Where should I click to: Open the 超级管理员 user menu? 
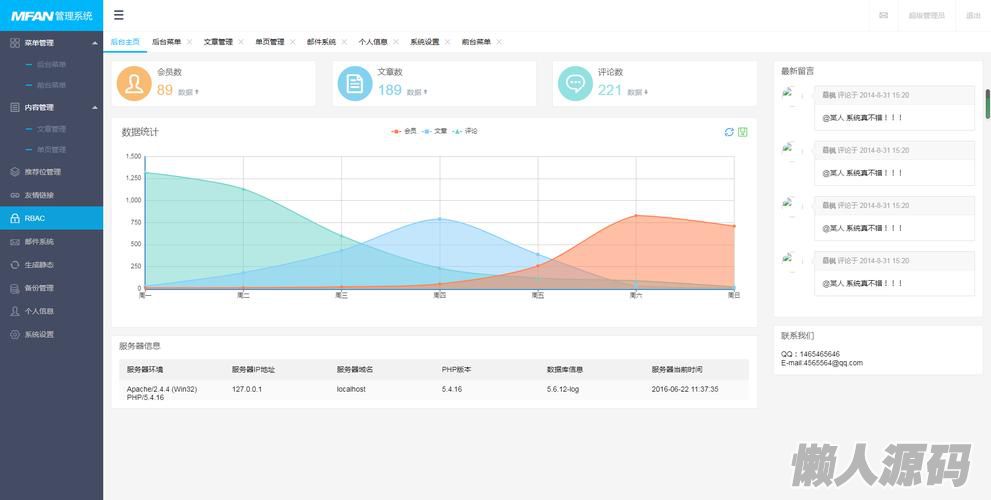pos(926,16)
